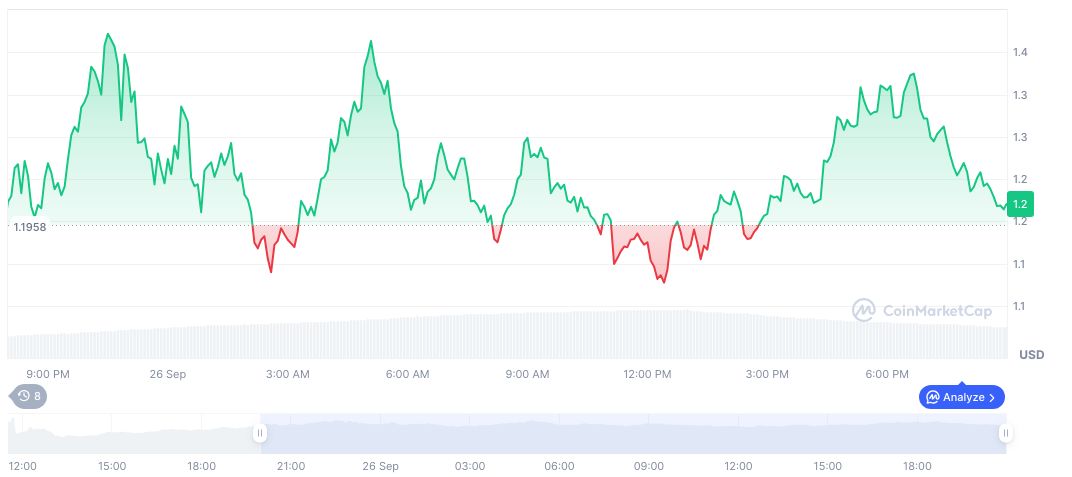Select the 9:00 PM mark on time axis
The height and width of the screenshot is (477, 1072).
[47, 375]
